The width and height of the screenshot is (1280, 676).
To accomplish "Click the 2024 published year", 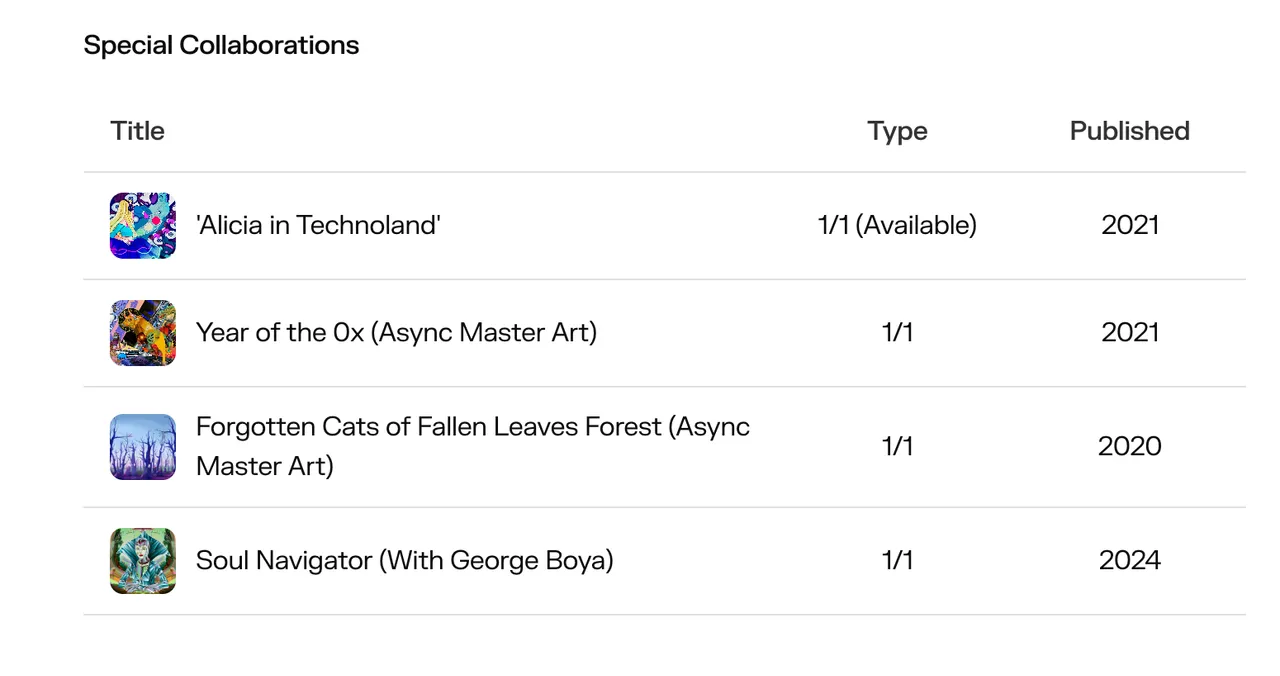I will point(1130,560).
